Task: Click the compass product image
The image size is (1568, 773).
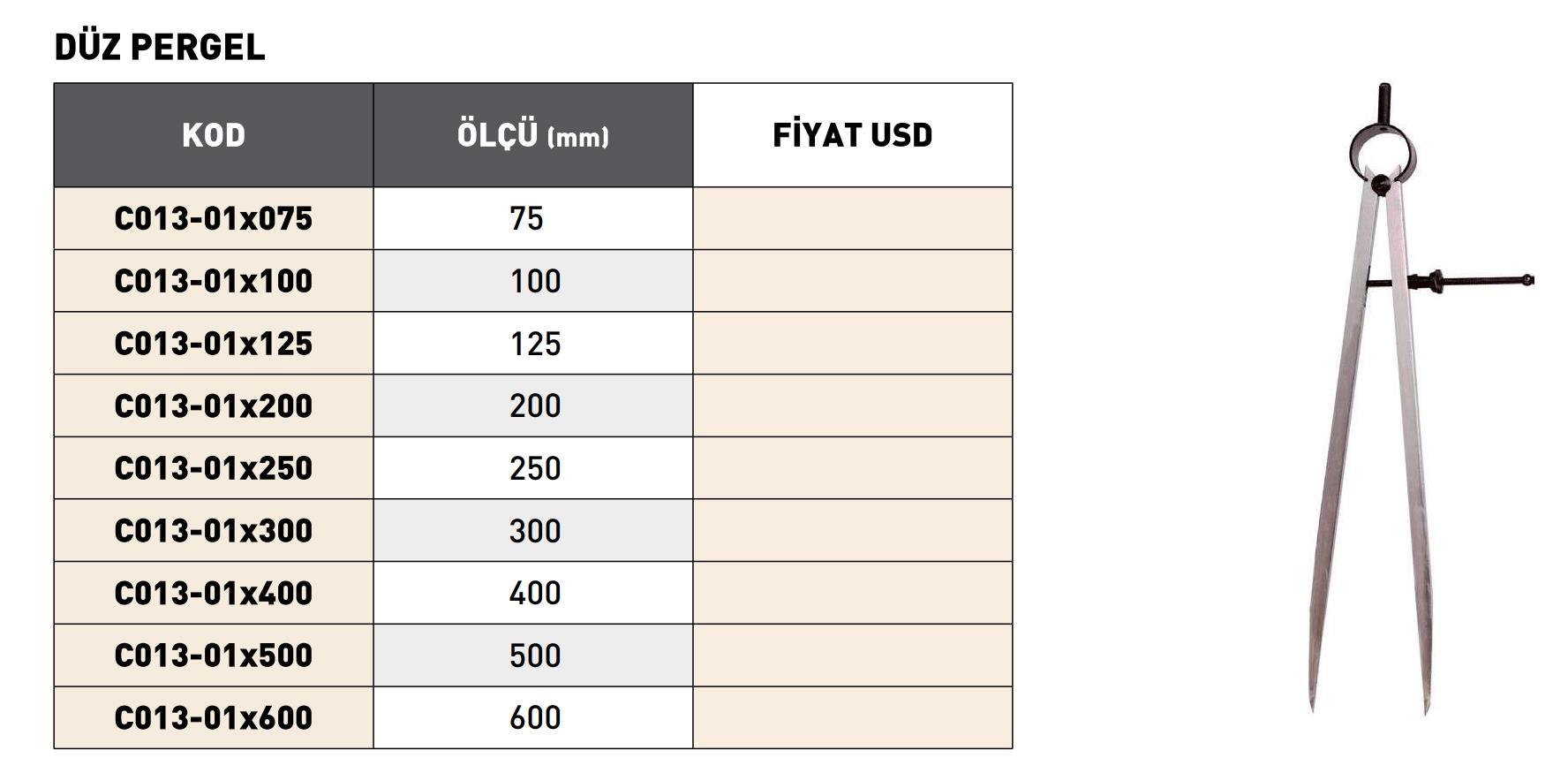Action: tap(1377, 398)
